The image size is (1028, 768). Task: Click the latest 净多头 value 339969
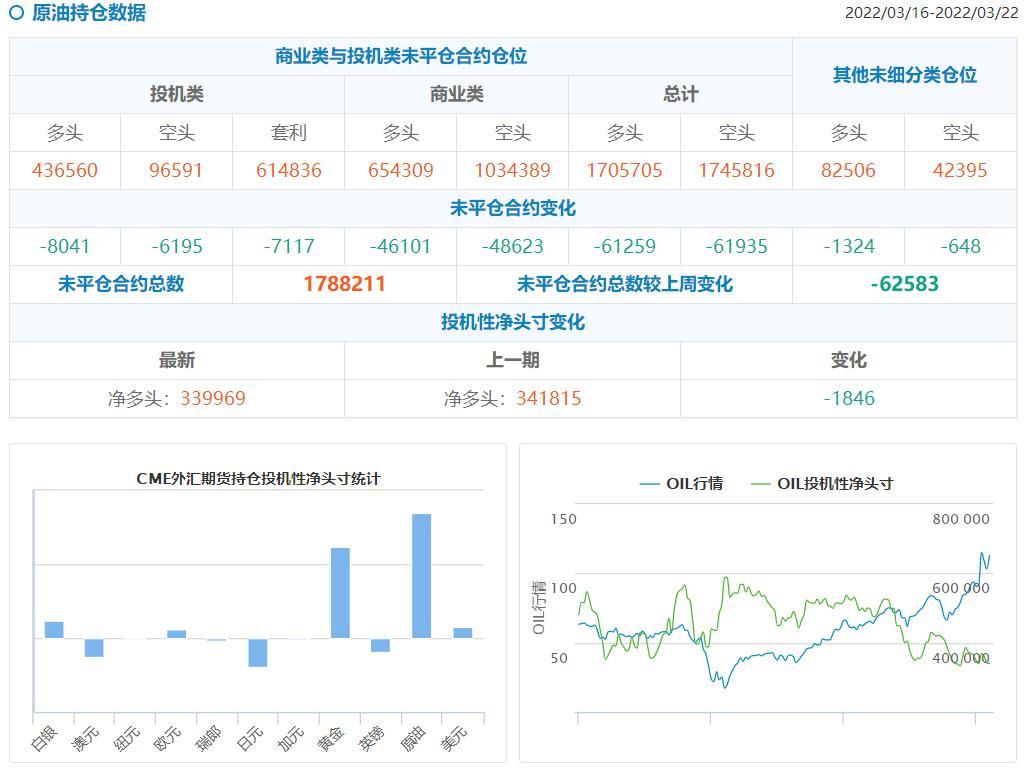pos(212,398)
